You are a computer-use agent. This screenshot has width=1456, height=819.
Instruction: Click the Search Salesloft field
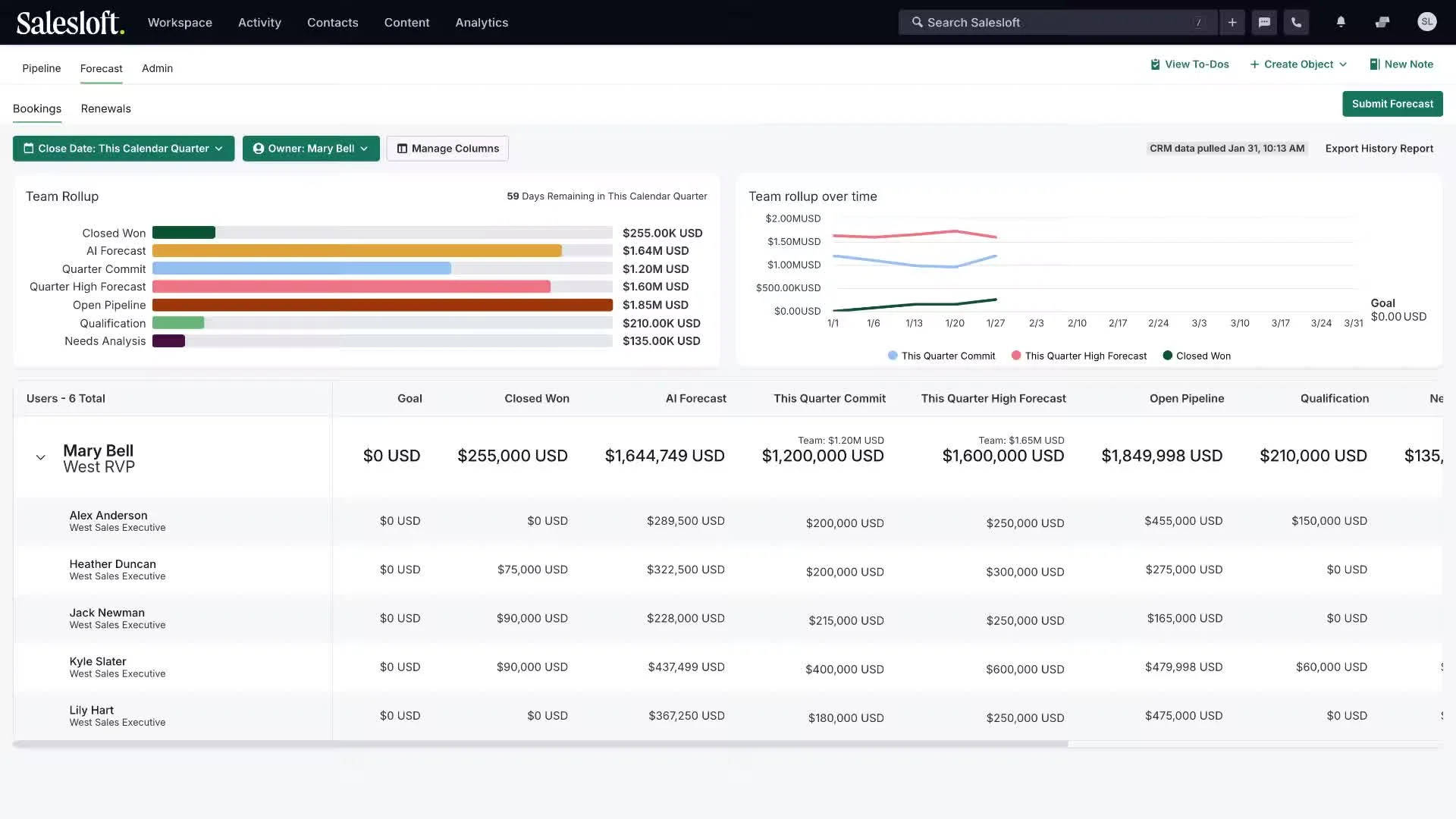pos(1058,23)
